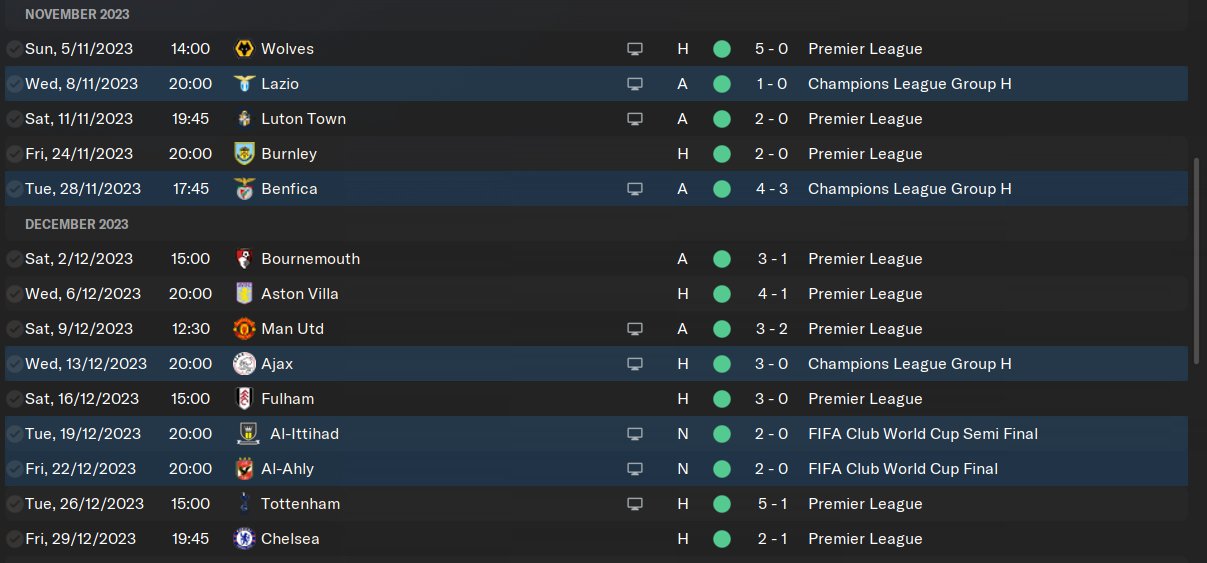
Task: Click the Chelsea club crest
Action: (244, 539)
